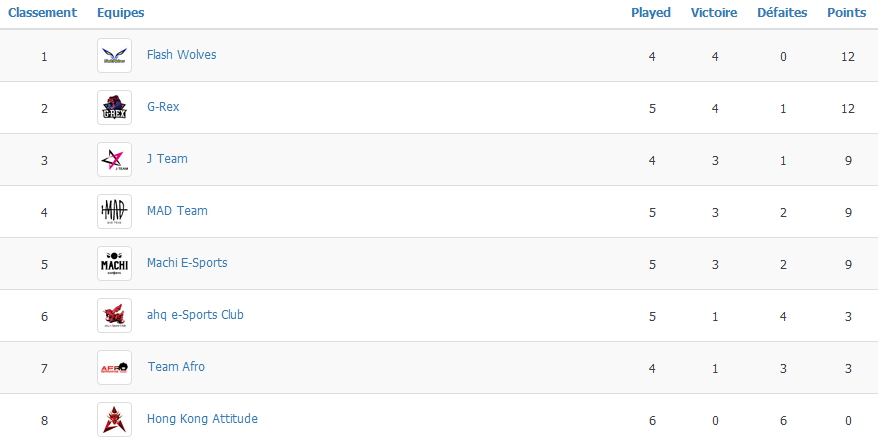This screenshot has height=447, width=882.
Task: Open the G-Rex team link
Action: [x=163, y=107]
